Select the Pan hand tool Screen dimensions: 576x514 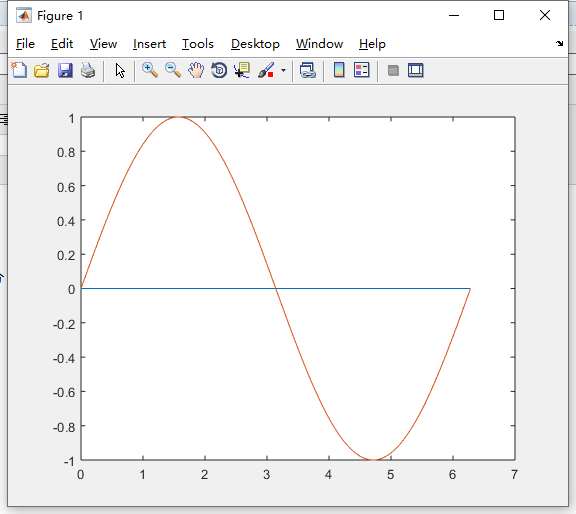(196, 70)
